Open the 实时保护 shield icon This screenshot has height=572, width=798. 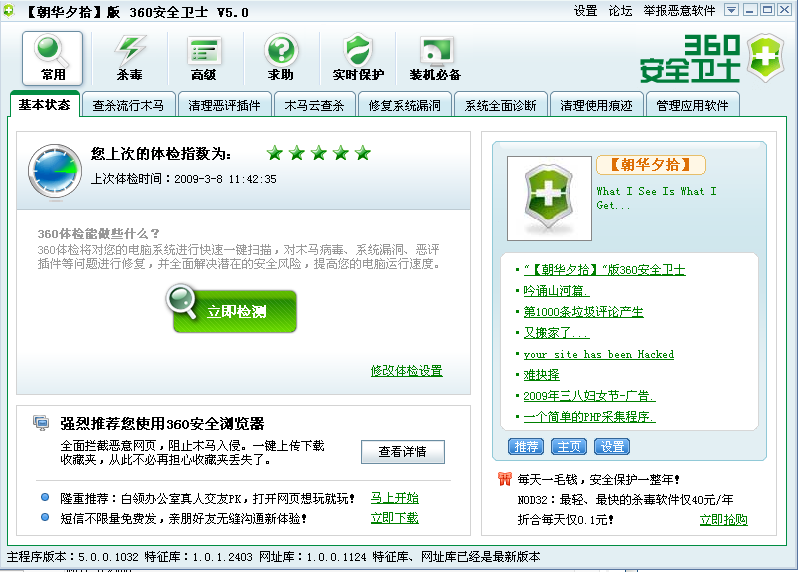tap(358, 58)
